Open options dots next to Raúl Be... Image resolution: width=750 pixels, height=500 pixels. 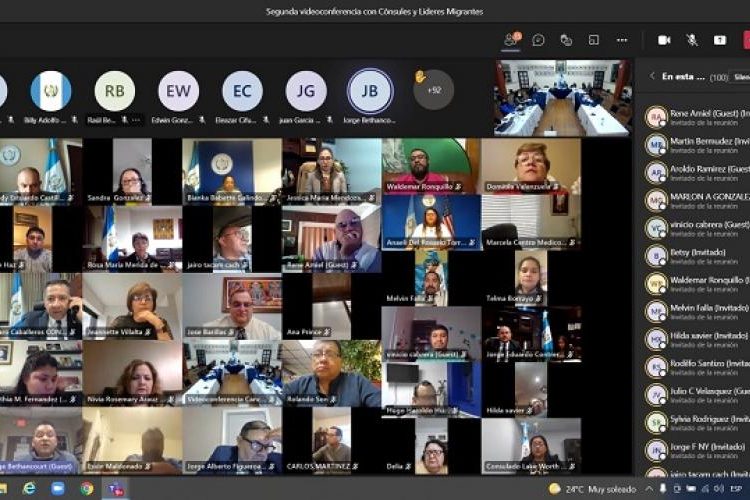[136, 120]
